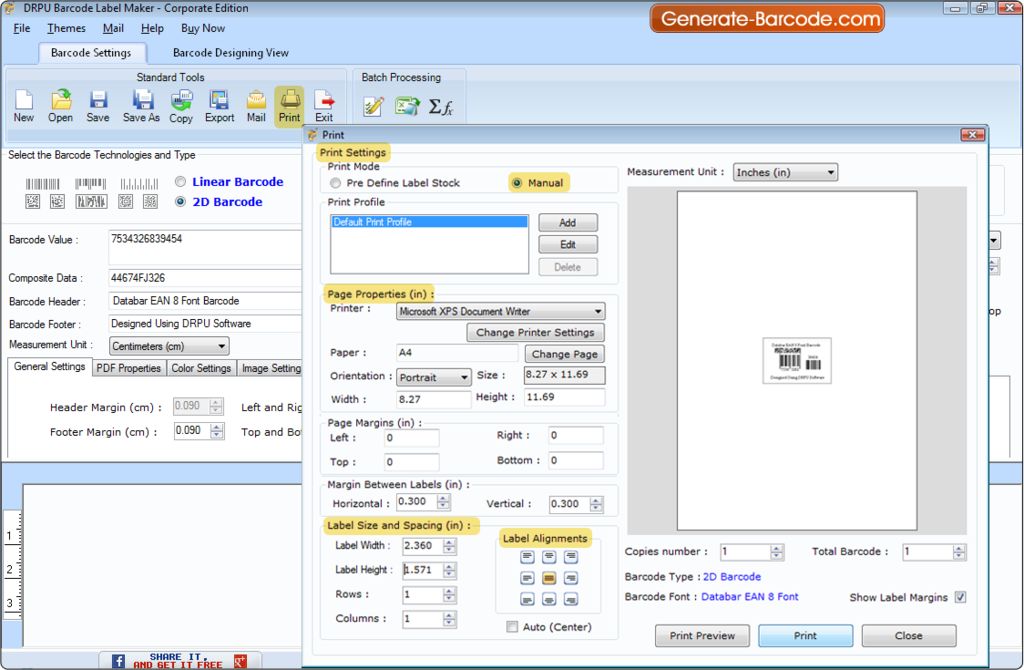The height and width of the screenshot is (670, 1024).
Task: Open Measurement Unit Inches dropdown
Action: 785,172
